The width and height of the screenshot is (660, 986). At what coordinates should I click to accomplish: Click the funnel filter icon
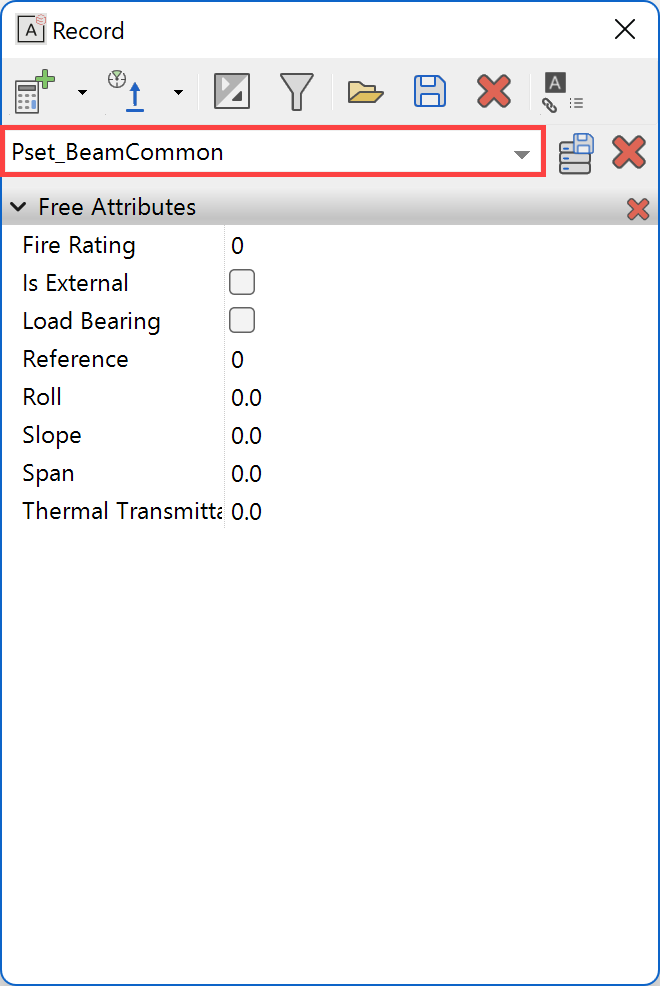(296, 92)
